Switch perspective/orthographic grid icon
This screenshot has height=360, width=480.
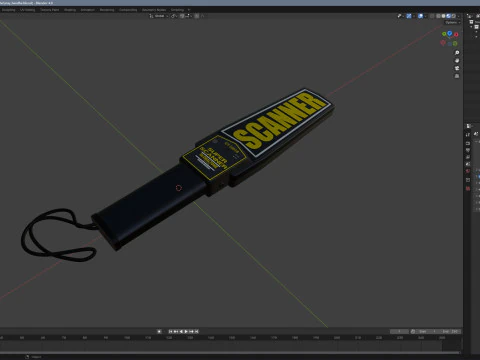(457, 76)
